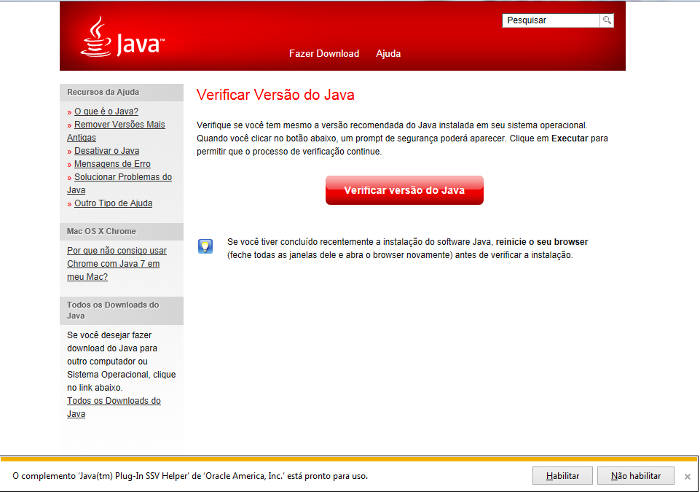This screenshot has width=700, height=492.
Task: Click the Java logo in the header
Action: (x=121, y=38)
